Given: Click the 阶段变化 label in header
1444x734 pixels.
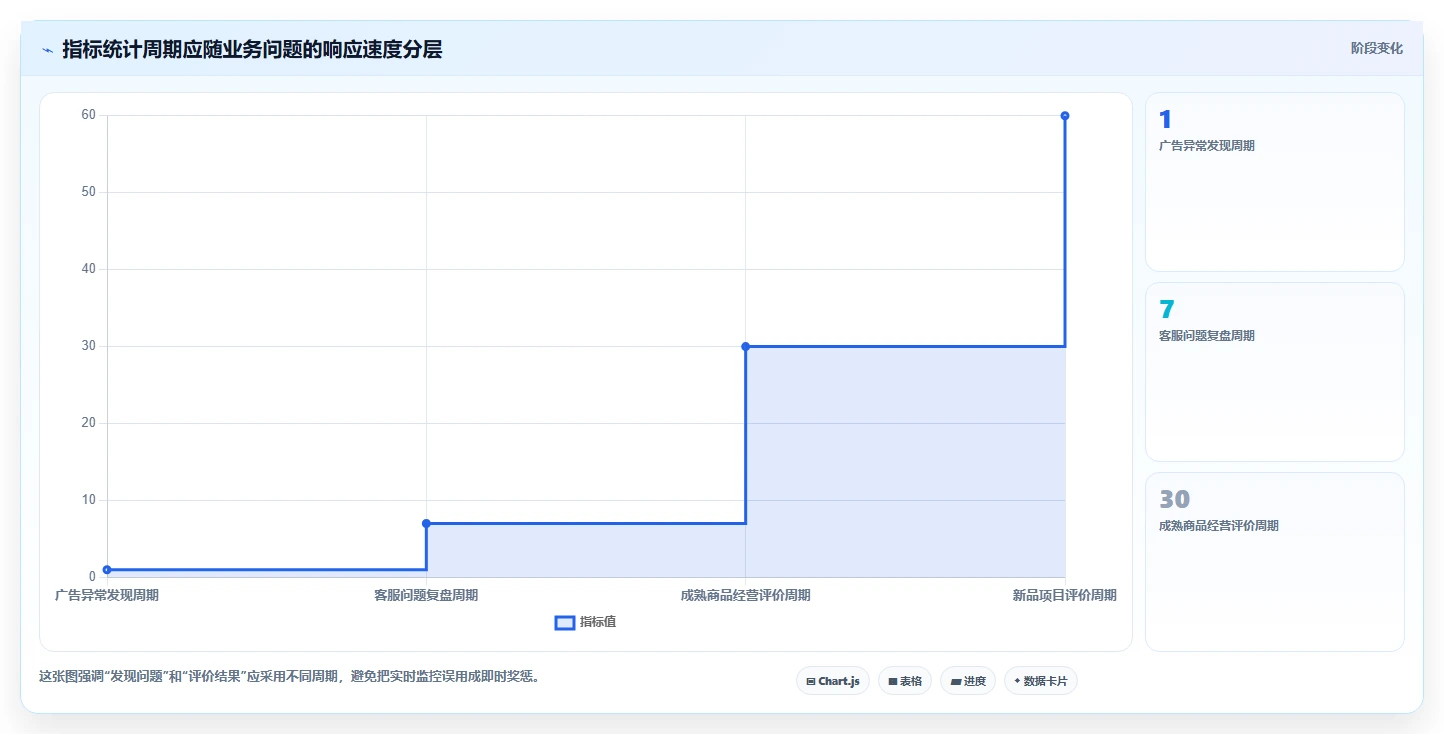Looking at the screenshot, I should pos(1376,48).
